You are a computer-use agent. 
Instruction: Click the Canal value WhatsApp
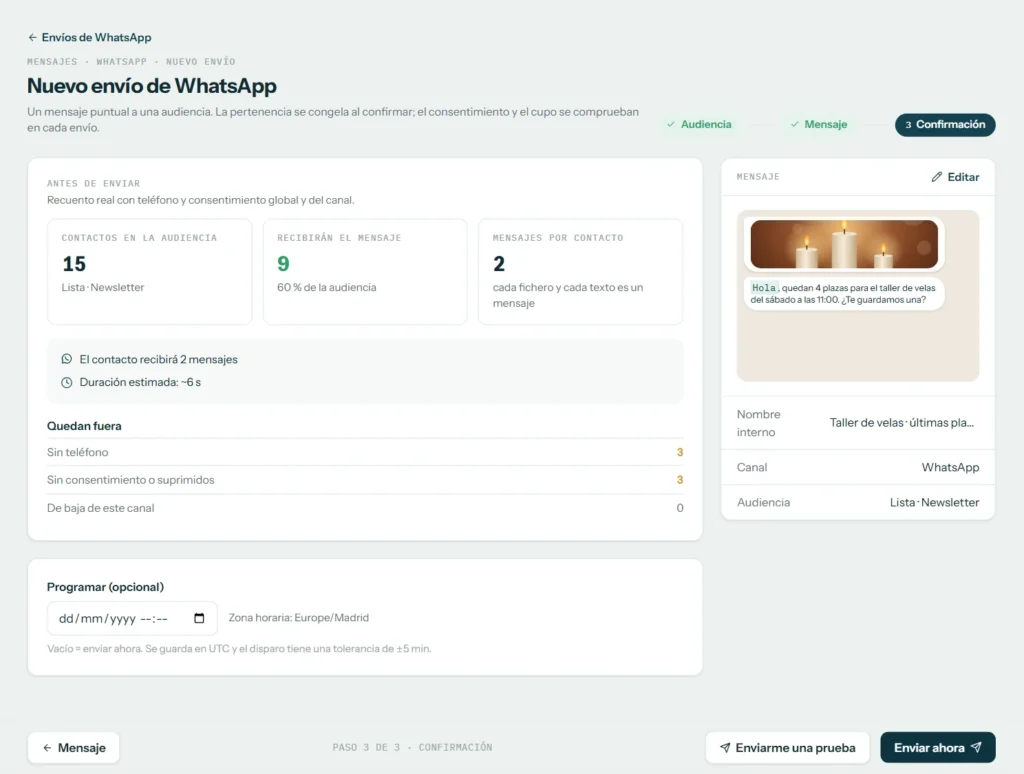pos(950,467)
